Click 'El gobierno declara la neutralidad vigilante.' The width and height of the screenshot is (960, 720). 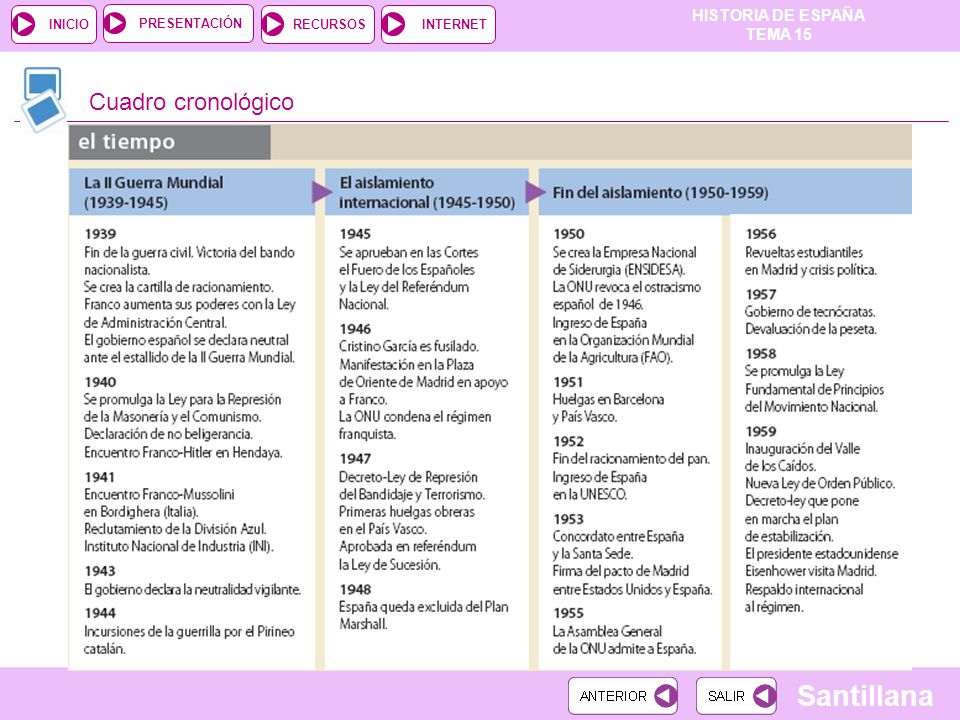(x=192, y=590)
